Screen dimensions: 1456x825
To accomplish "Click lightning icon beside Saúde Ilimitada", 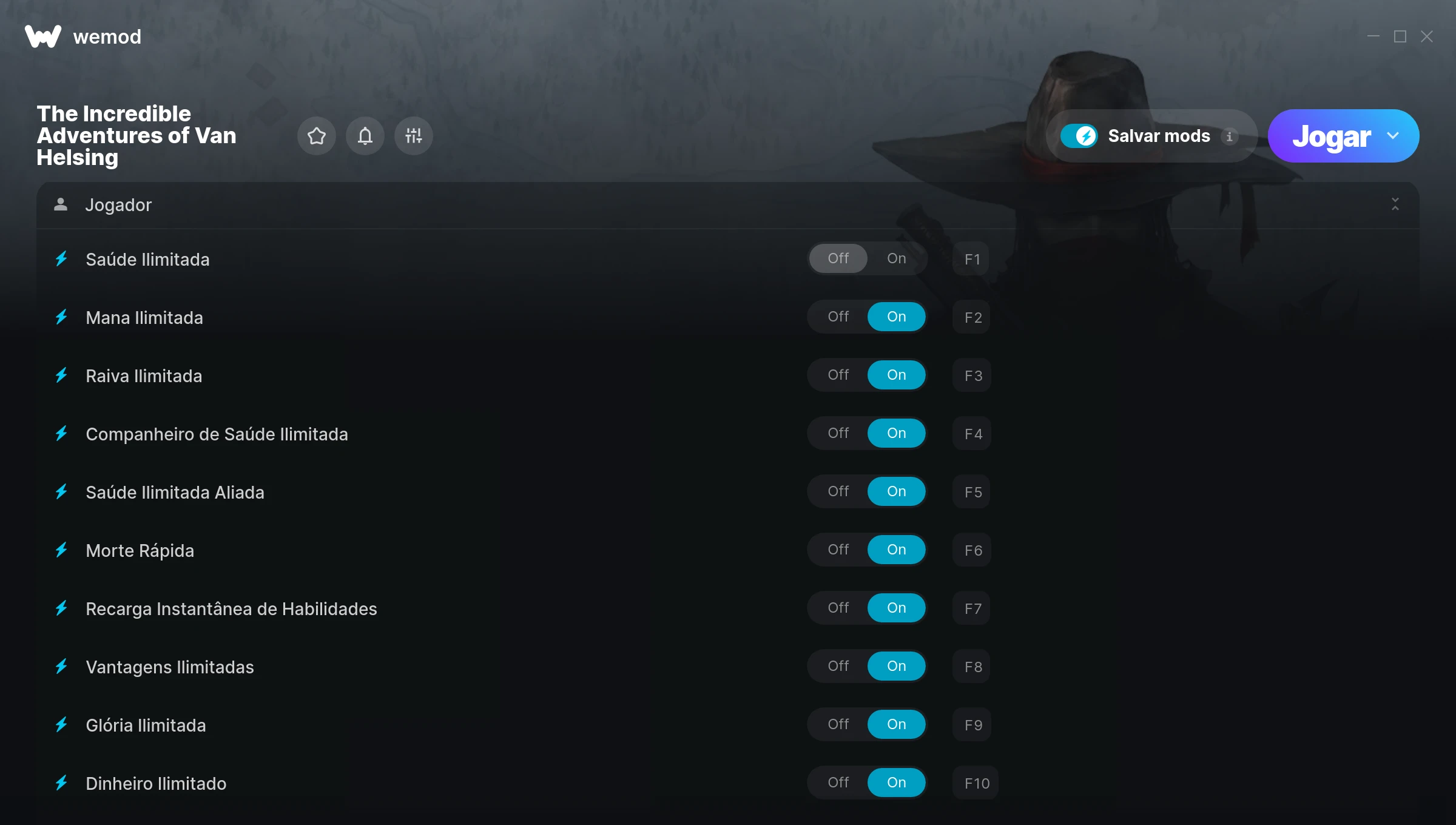I will [x=61, y=259].
